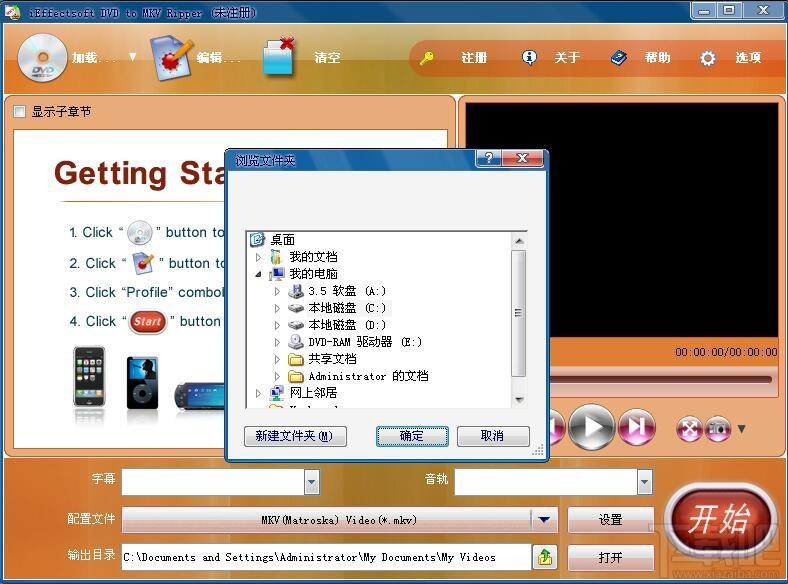
Task: Click the browse output folder icon
Action: click(545, 557)
